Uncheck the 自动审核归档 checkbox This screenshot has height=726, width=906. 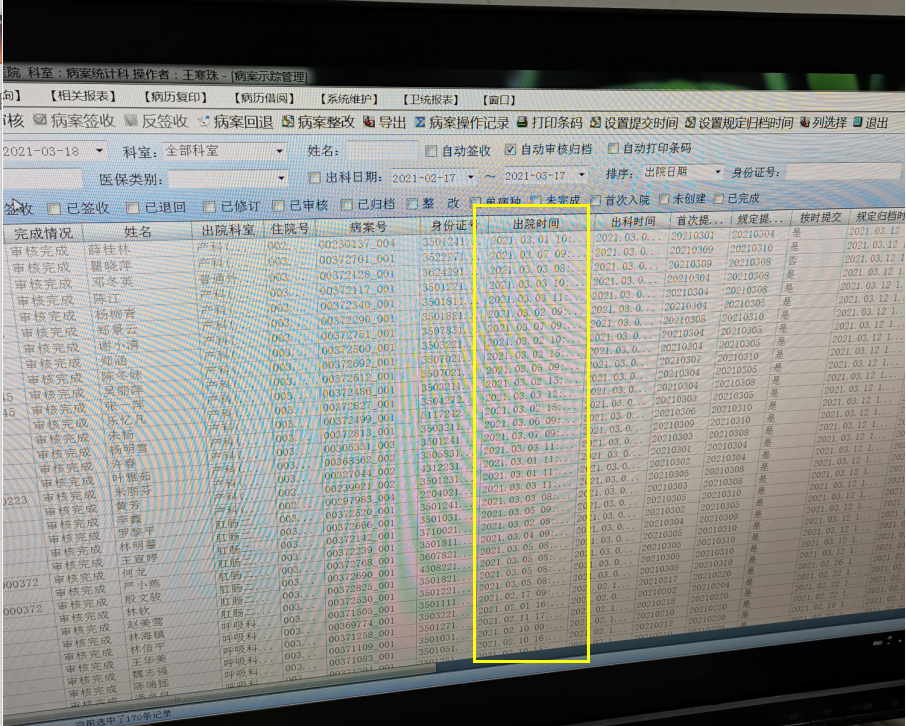coord(510,149)
